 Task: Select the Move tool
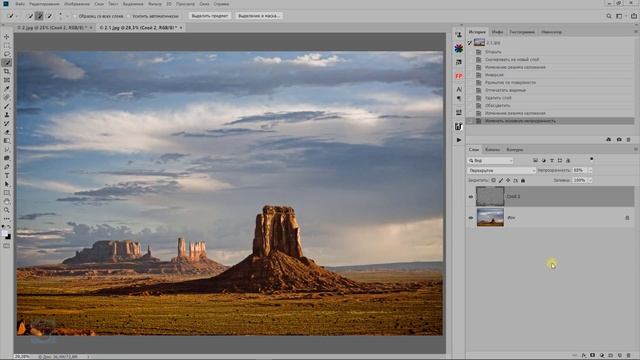(x=7, y=37)
